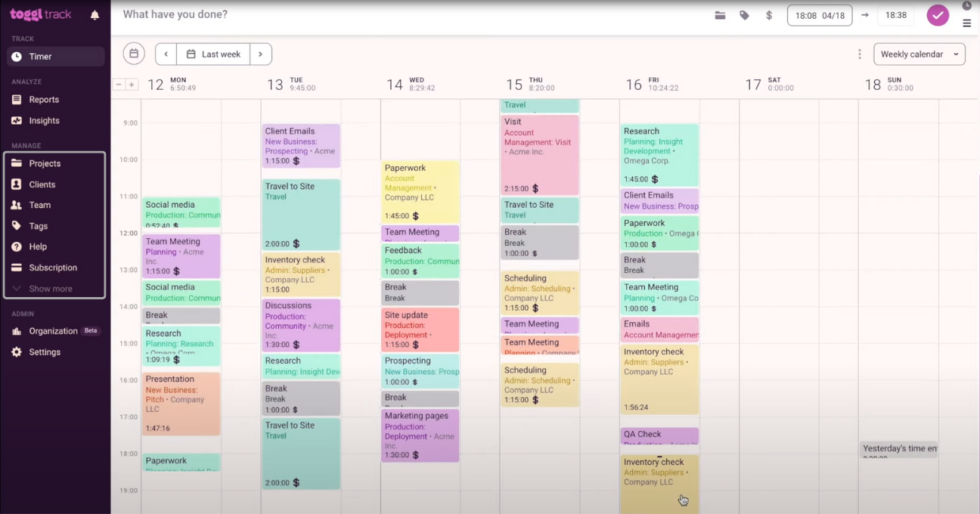This screenshot has height=514, width=980.
Task: Edit end time 18:38
Action: coord(896,15)
